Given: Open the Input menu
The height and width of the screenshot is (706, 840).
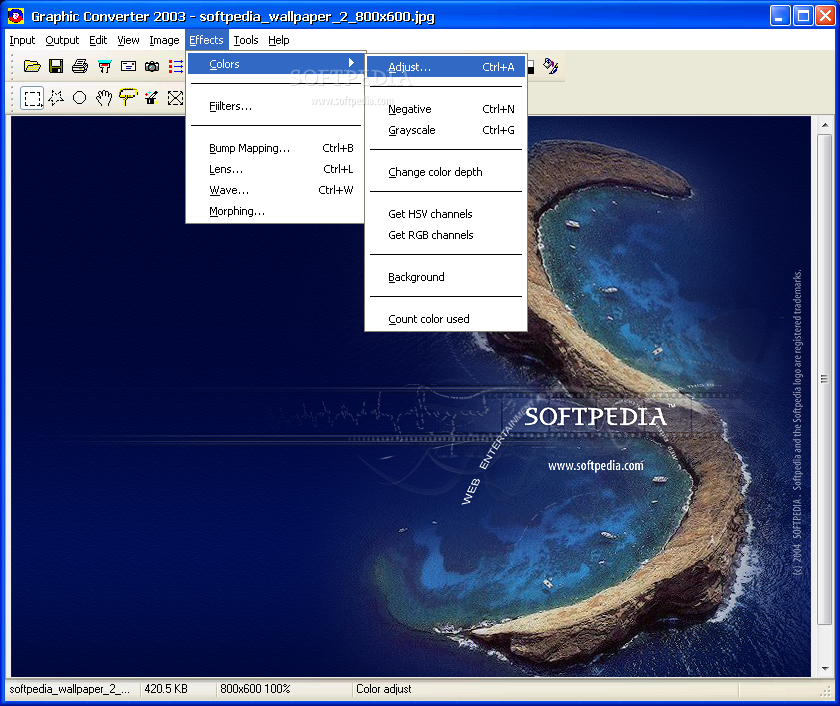Looking at the screenshot, I should [x=22, y=40].
